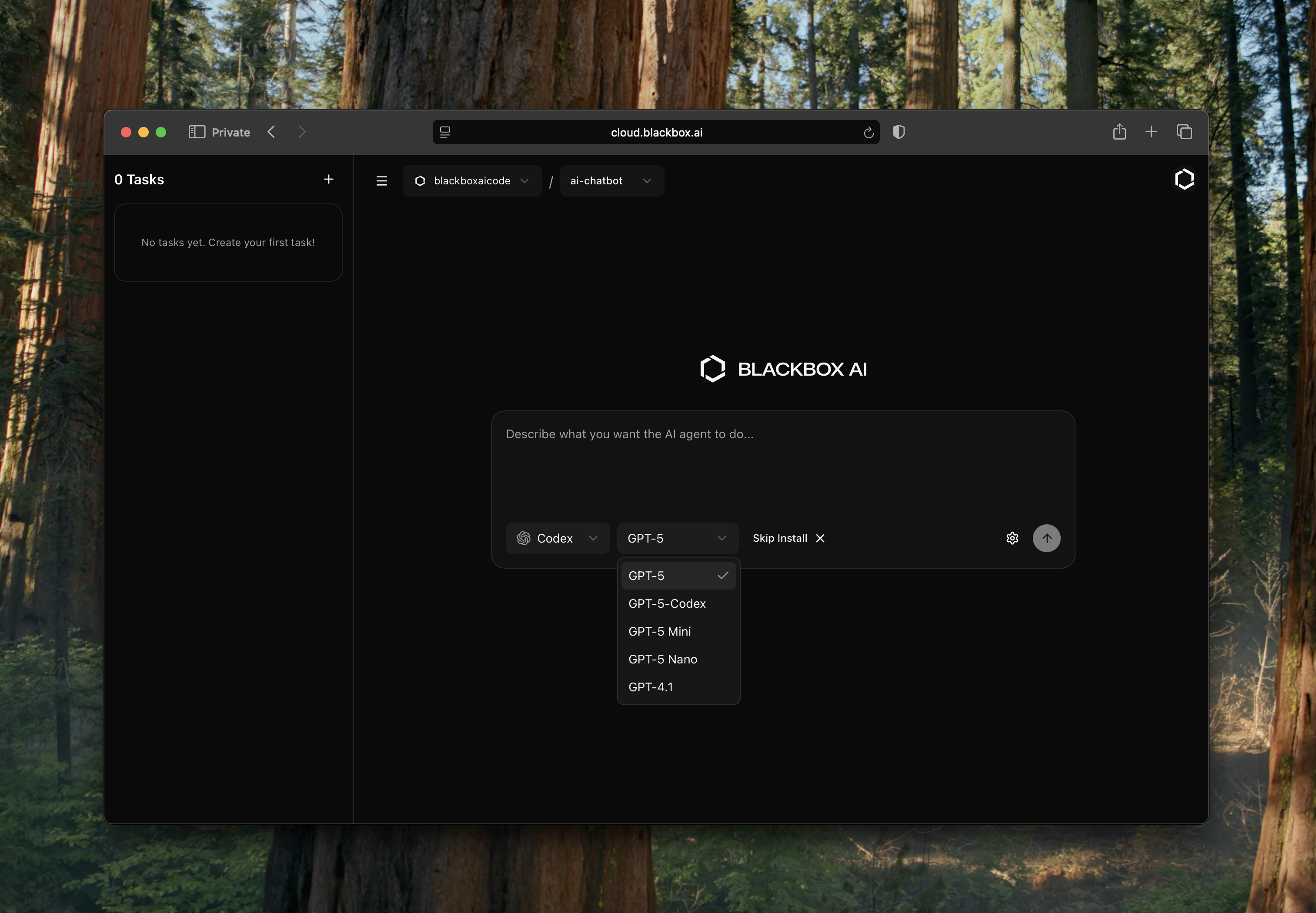Viewport: 1316px width, 913px height.
Task: Pick GPT-4.1 from the model list
Action: coord(651,687)
